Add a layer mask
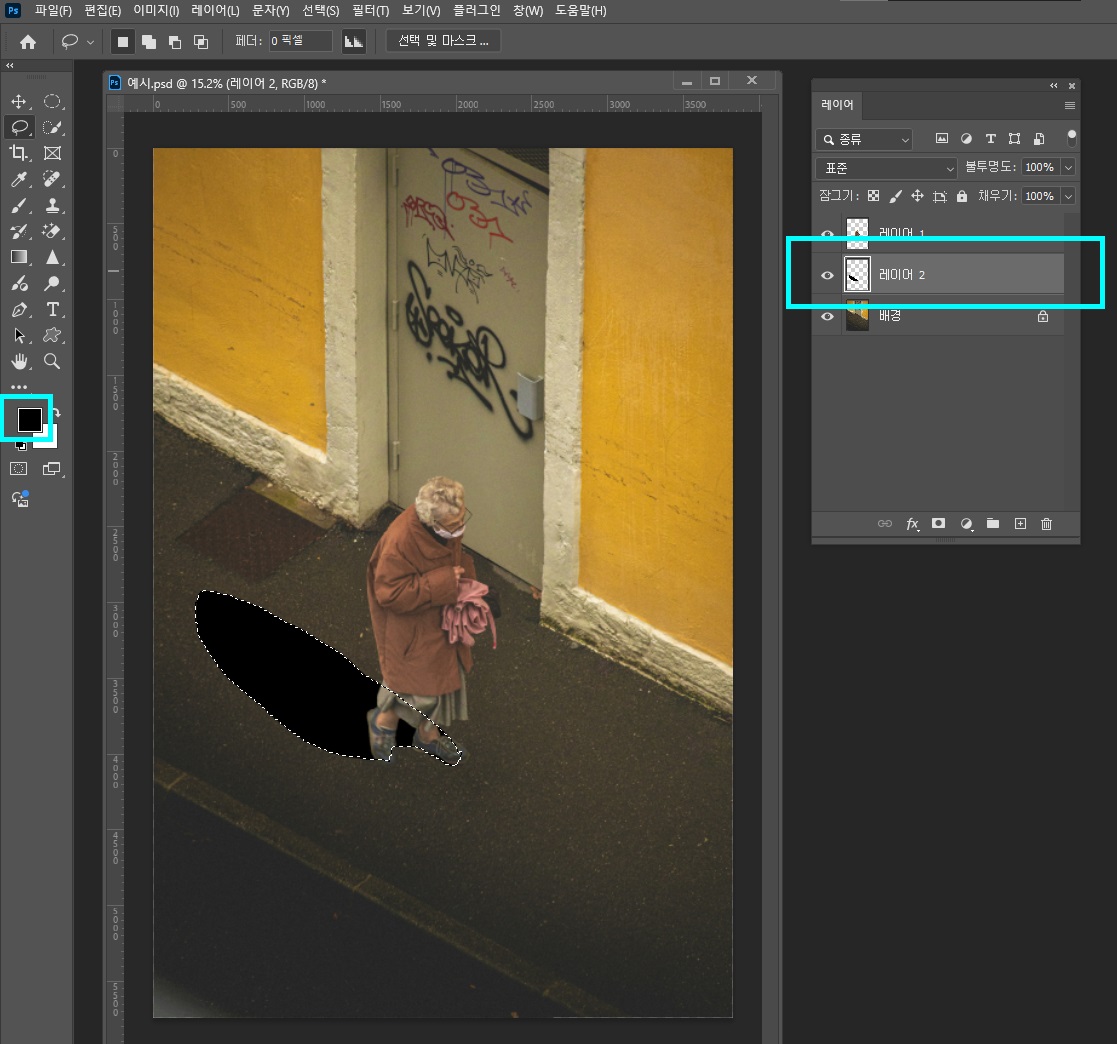The width and height of the screenshot is (1117, 1044). (938, 523)
